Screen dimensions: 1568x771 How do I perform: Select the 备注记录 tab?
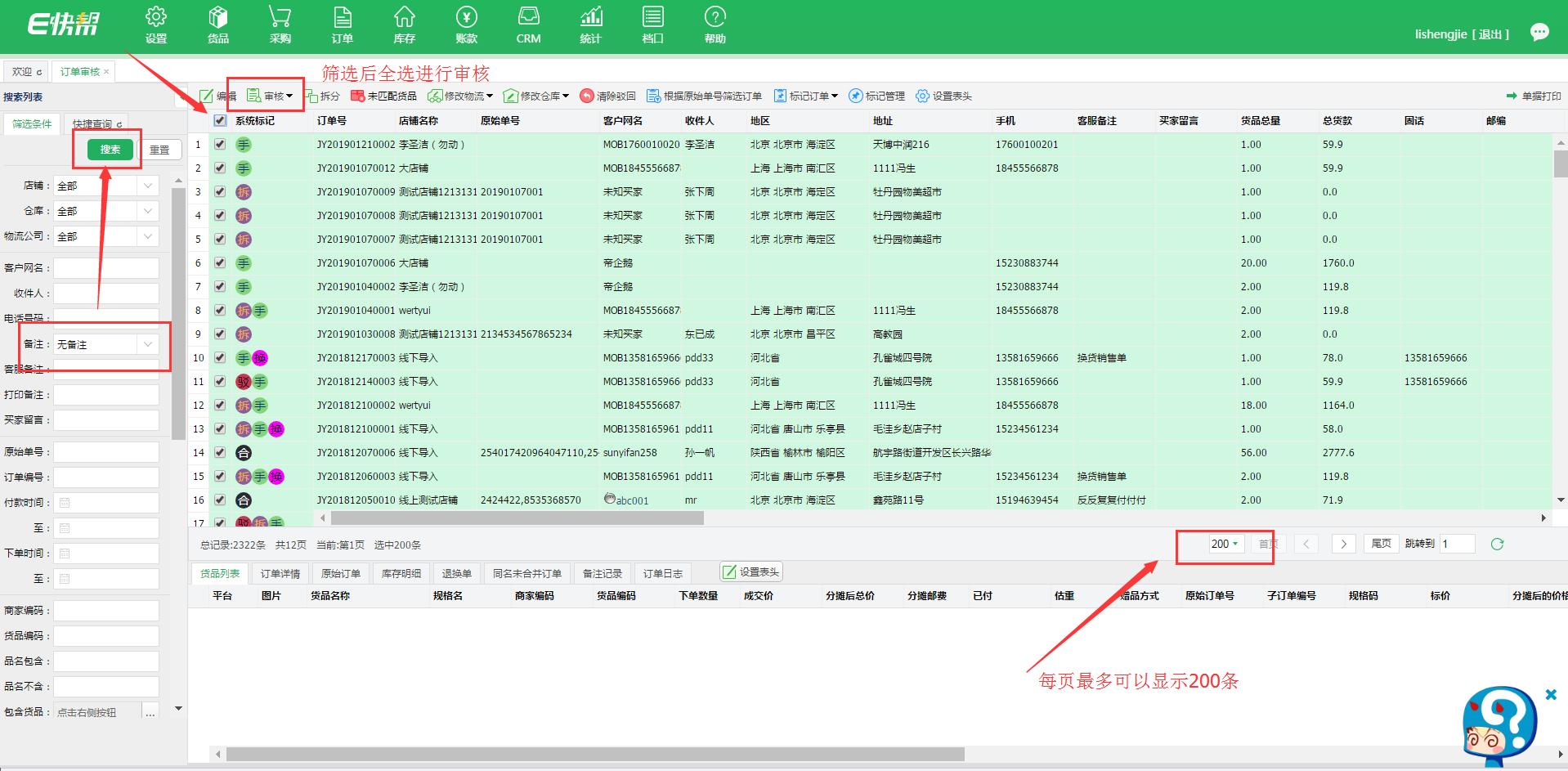click(x=603, y=573)
